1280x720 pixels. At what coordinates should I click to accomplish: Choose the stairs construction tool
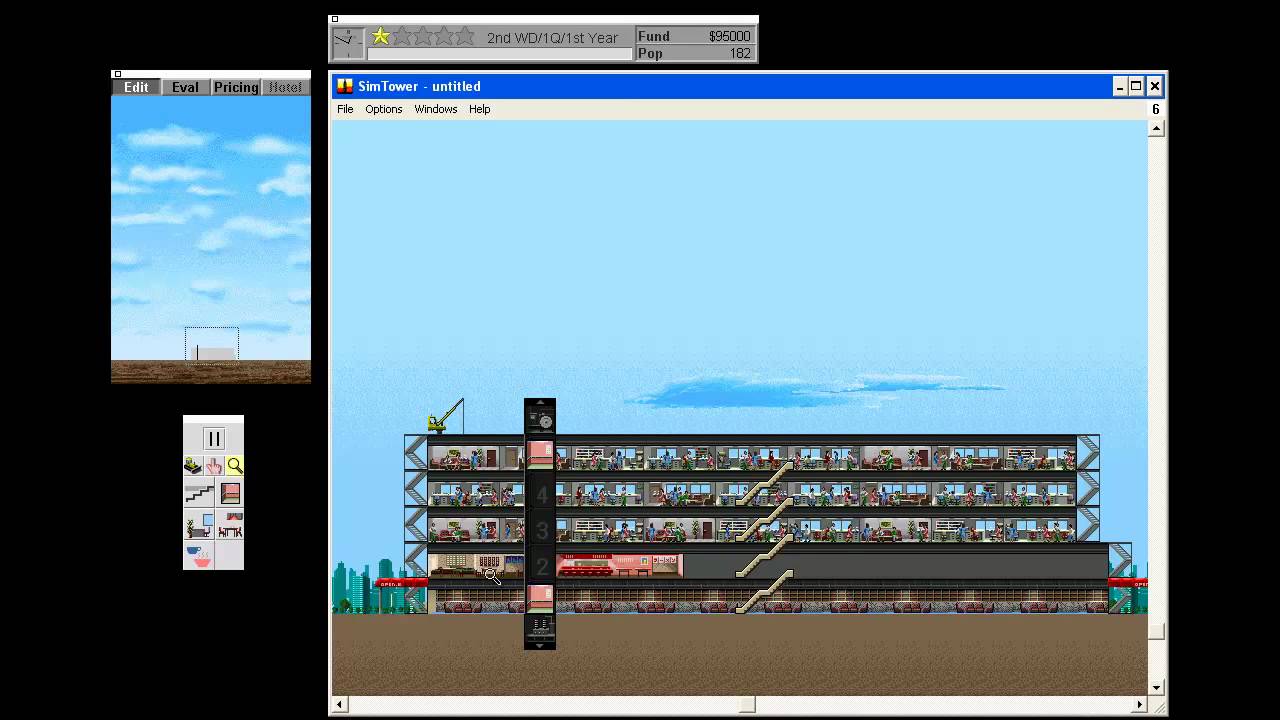tap(198, 493)
